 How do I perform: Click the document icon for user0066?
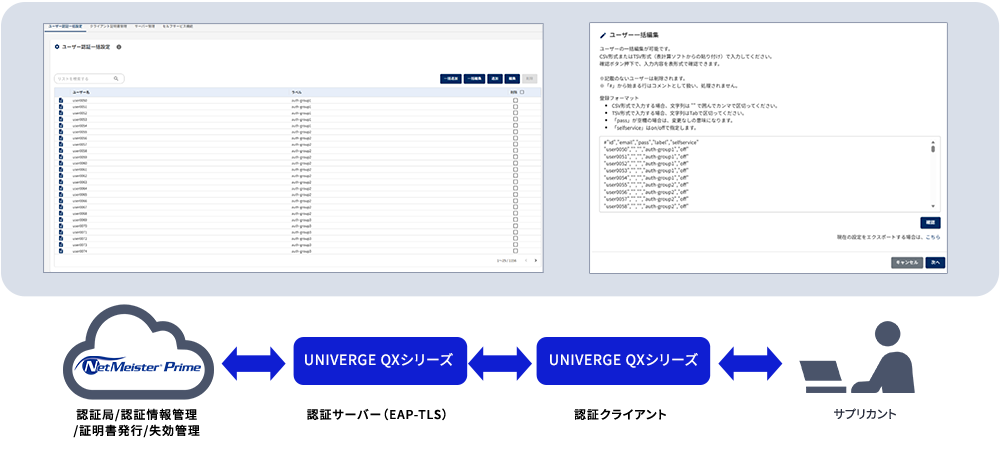[61, 201]
